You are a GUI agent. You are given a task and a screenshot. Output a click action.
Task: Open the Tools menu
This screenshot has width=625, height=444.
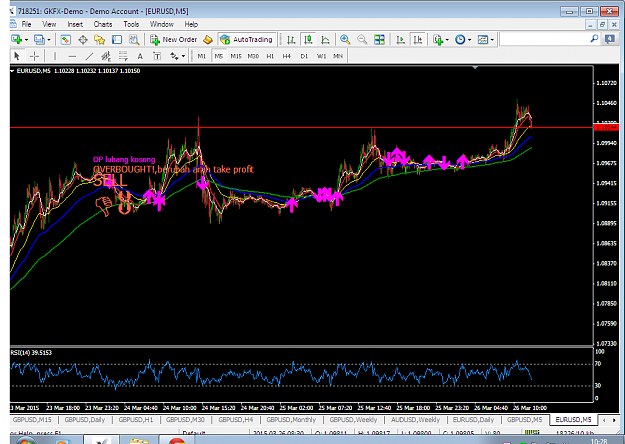(131, 24)
